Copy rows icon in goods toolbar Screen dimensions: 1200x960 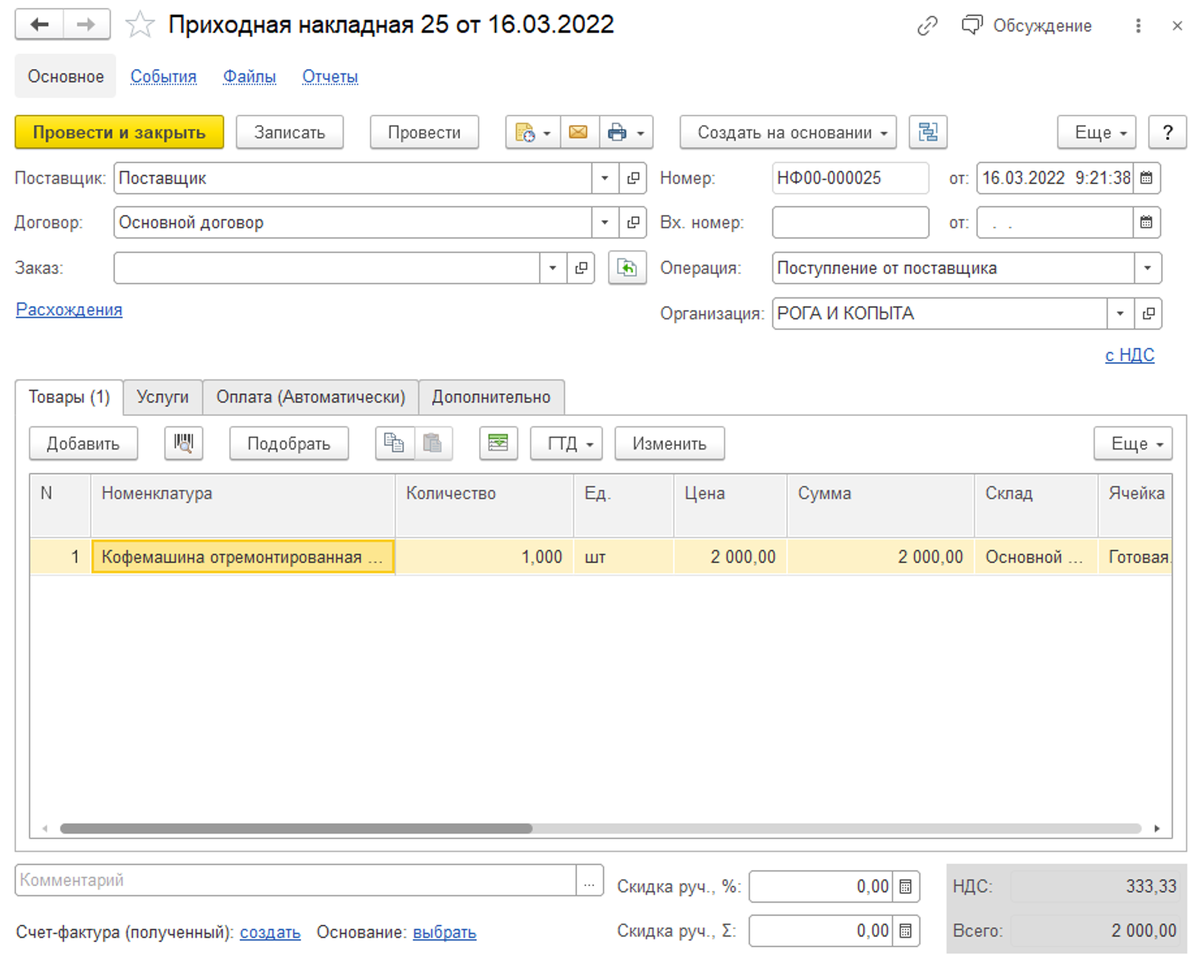(394, 444)
